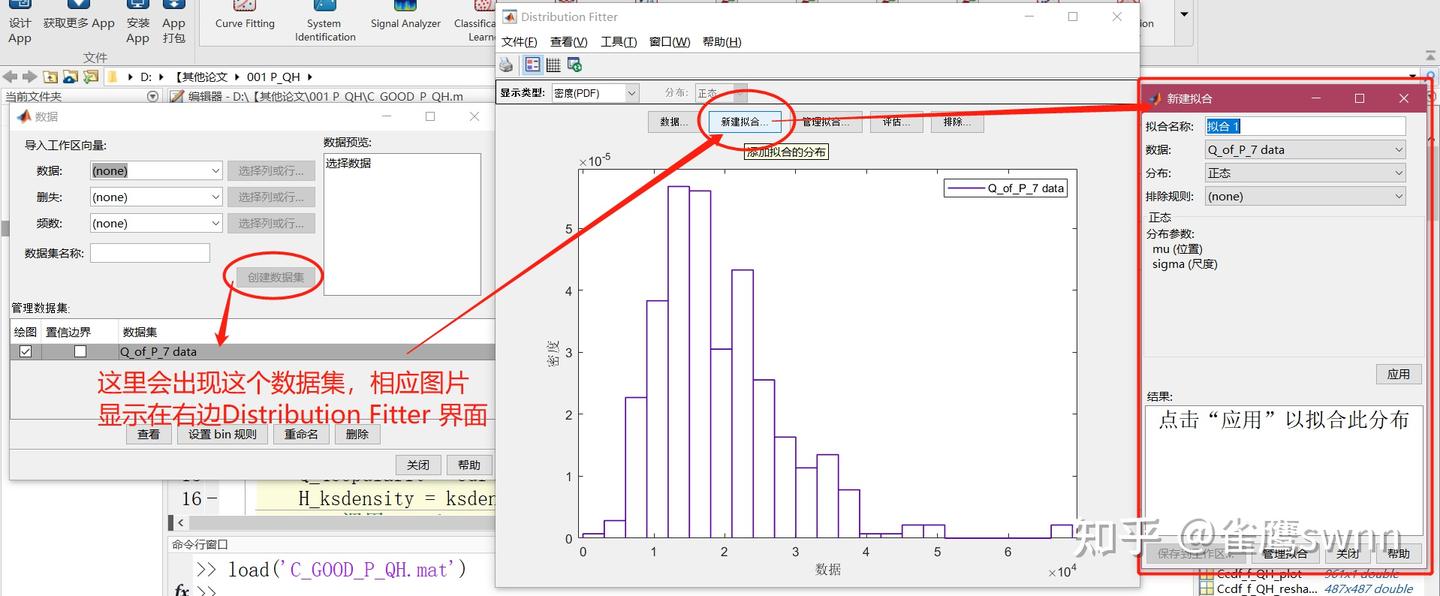Open the 排除规则 dropdown set to (none)
Viewport: 1440px width, 596px height.
click(1305, 196)
